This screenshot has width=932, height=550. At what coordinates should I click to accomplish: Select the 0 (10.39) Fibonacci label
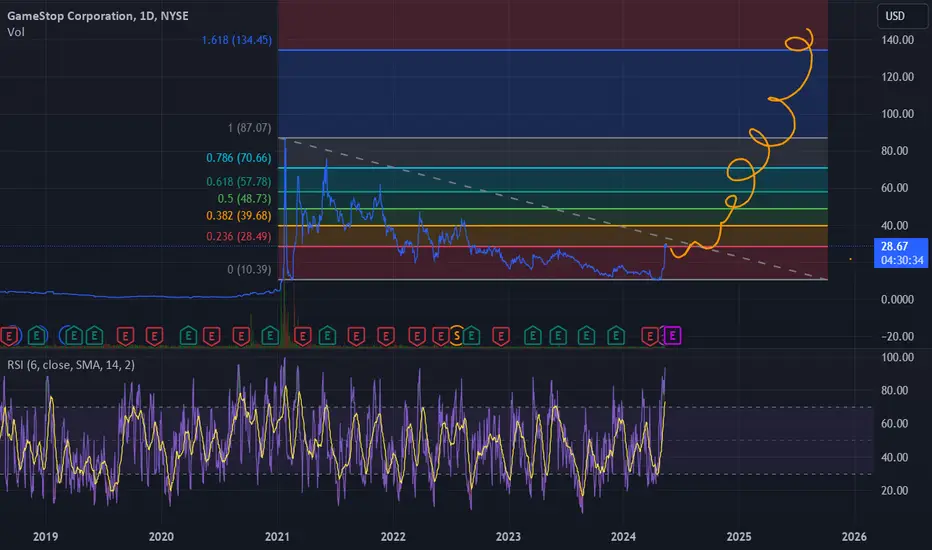click(249, 269)
